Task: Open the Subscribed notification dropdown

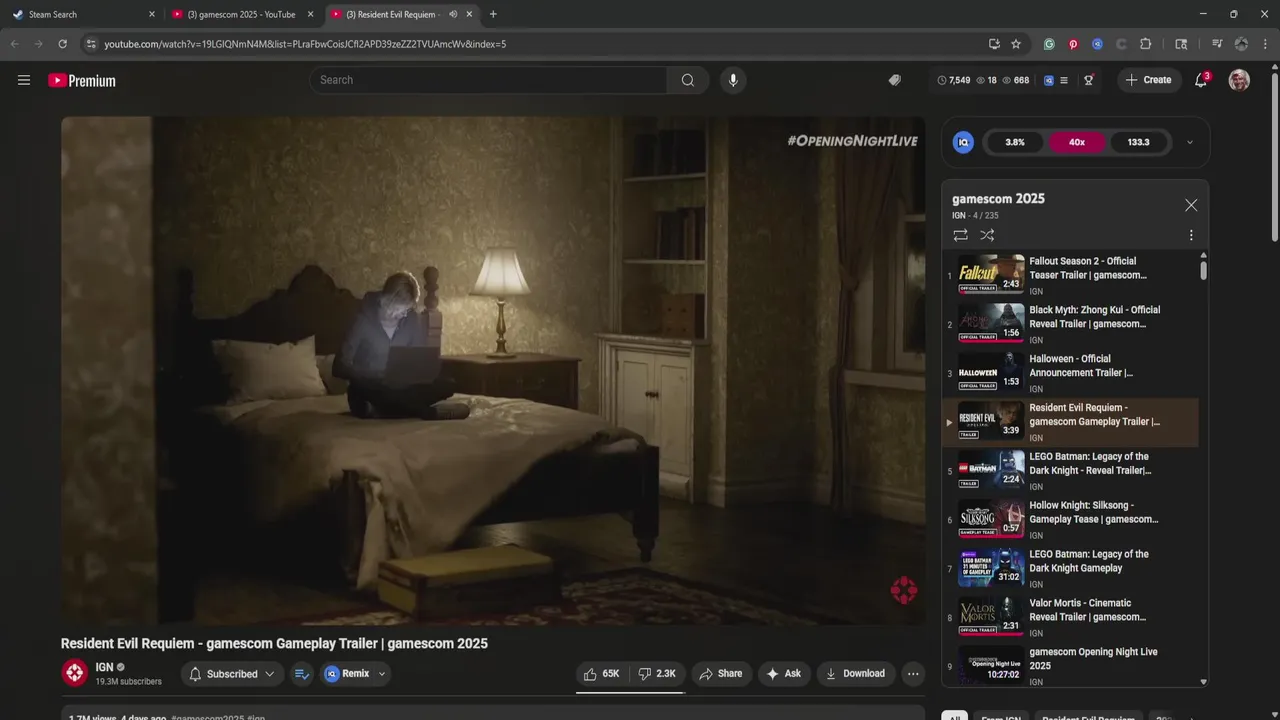Action: click(x=232, y=674)
